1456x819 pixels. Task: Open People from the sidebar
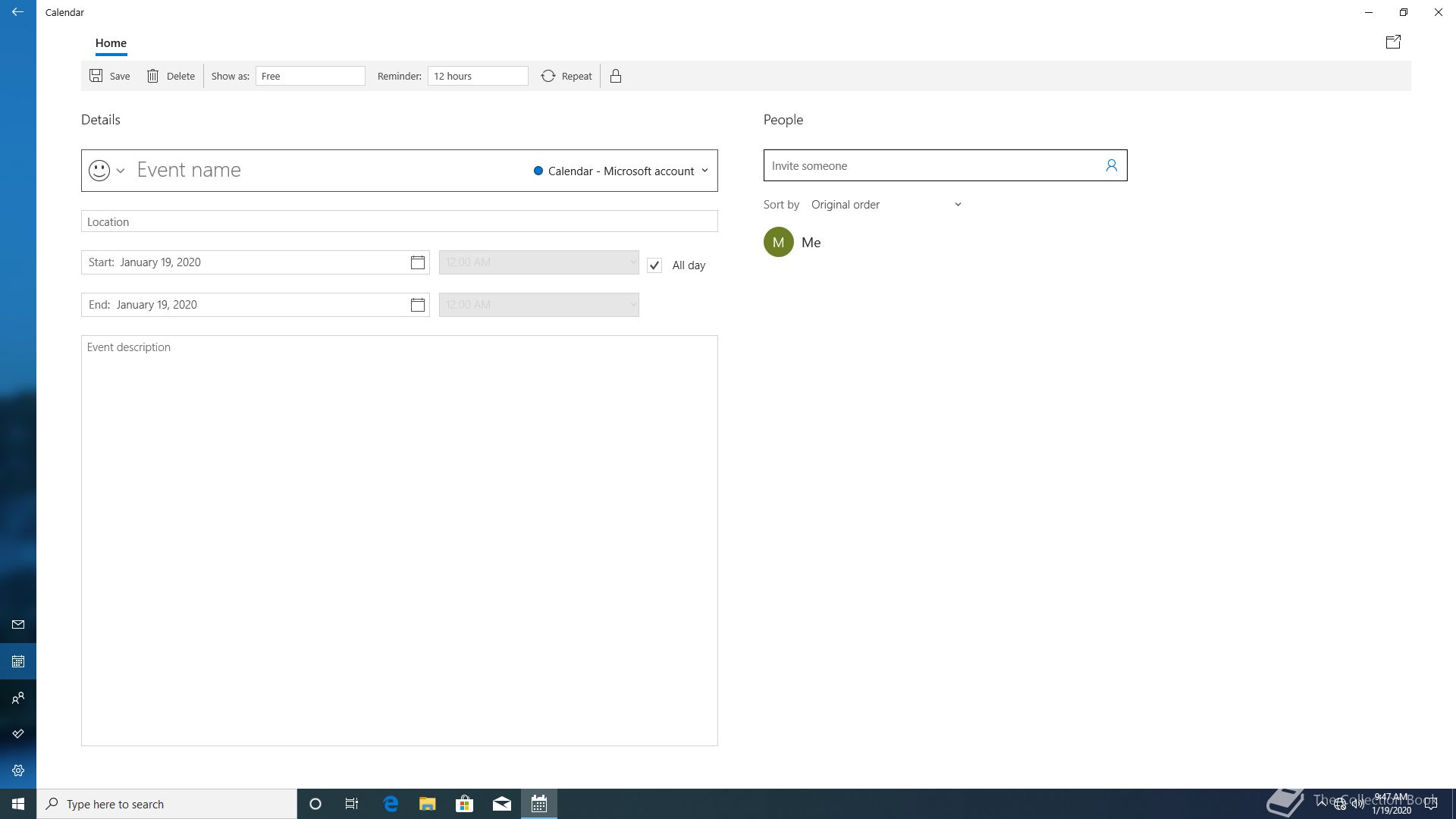18,698
